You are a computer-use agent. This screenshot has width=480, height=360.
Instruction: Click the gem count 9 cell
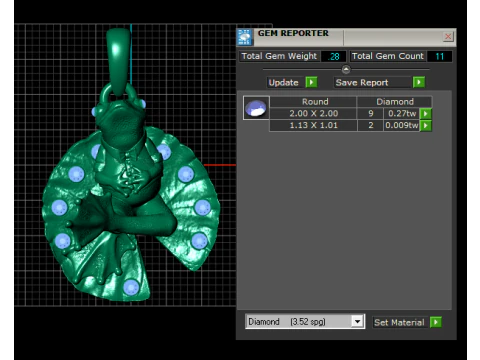(370, 113)
